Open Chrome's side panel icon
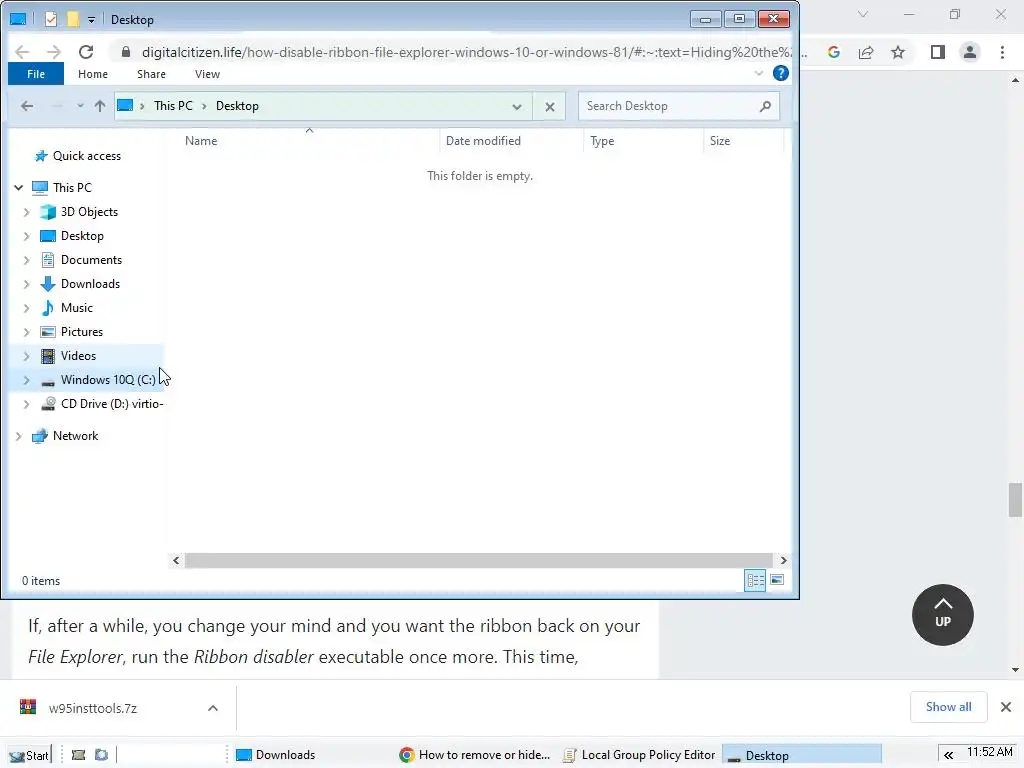1024x768 pixels. click(x=938, y=52)
